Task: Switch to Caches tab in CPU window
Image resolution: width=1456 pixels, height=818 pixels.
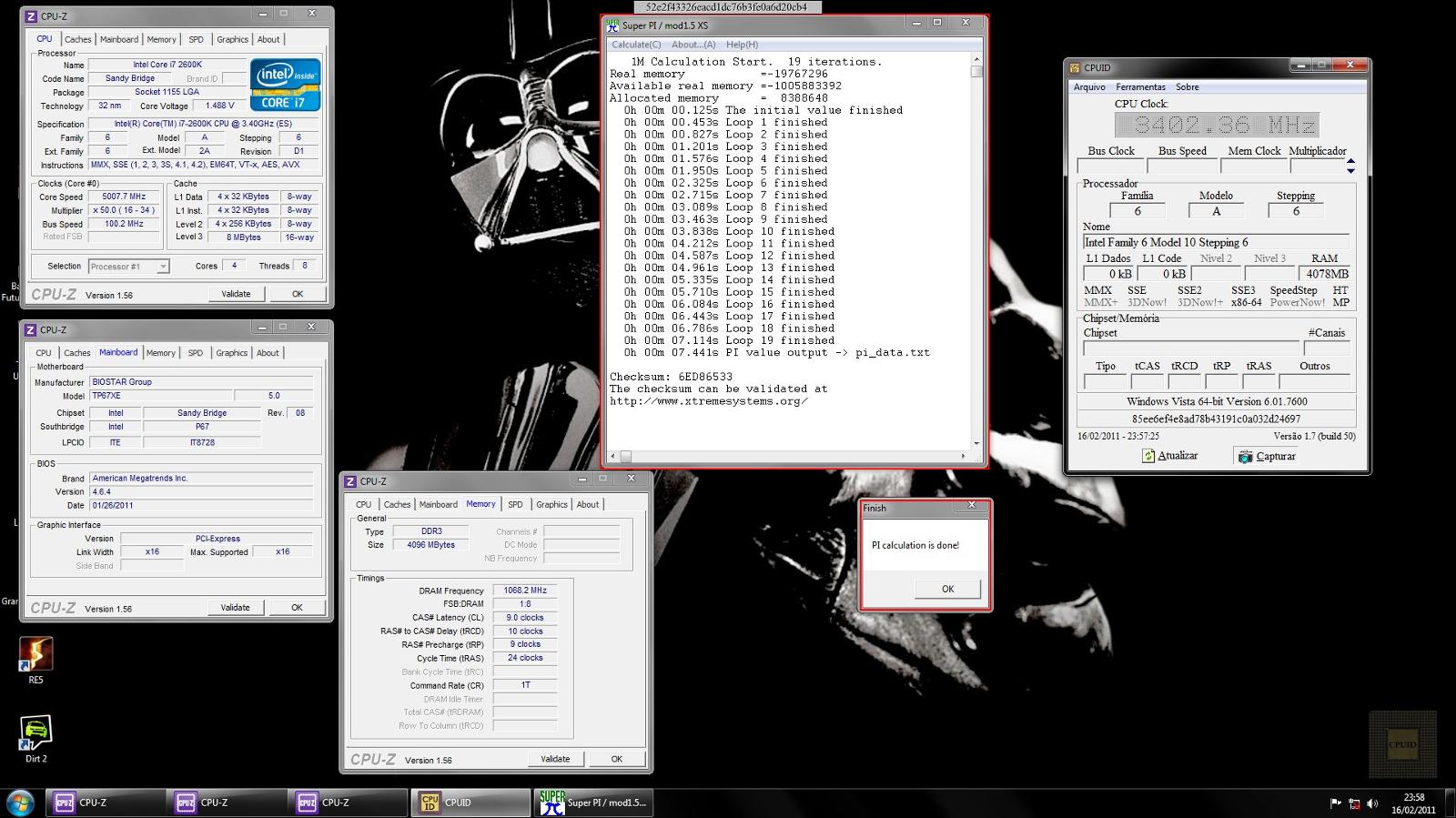Action: (77, 39)
